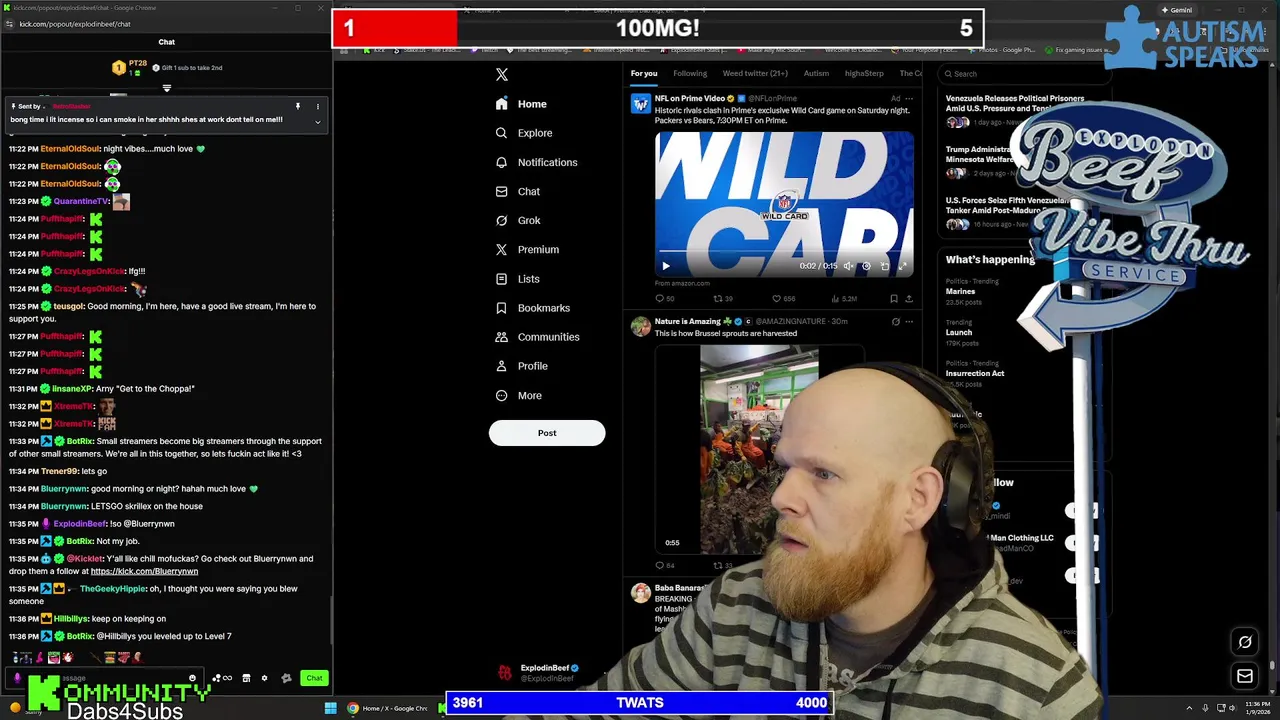
Task: Open more options on NFL ad post
Action: tap(908, 98)
